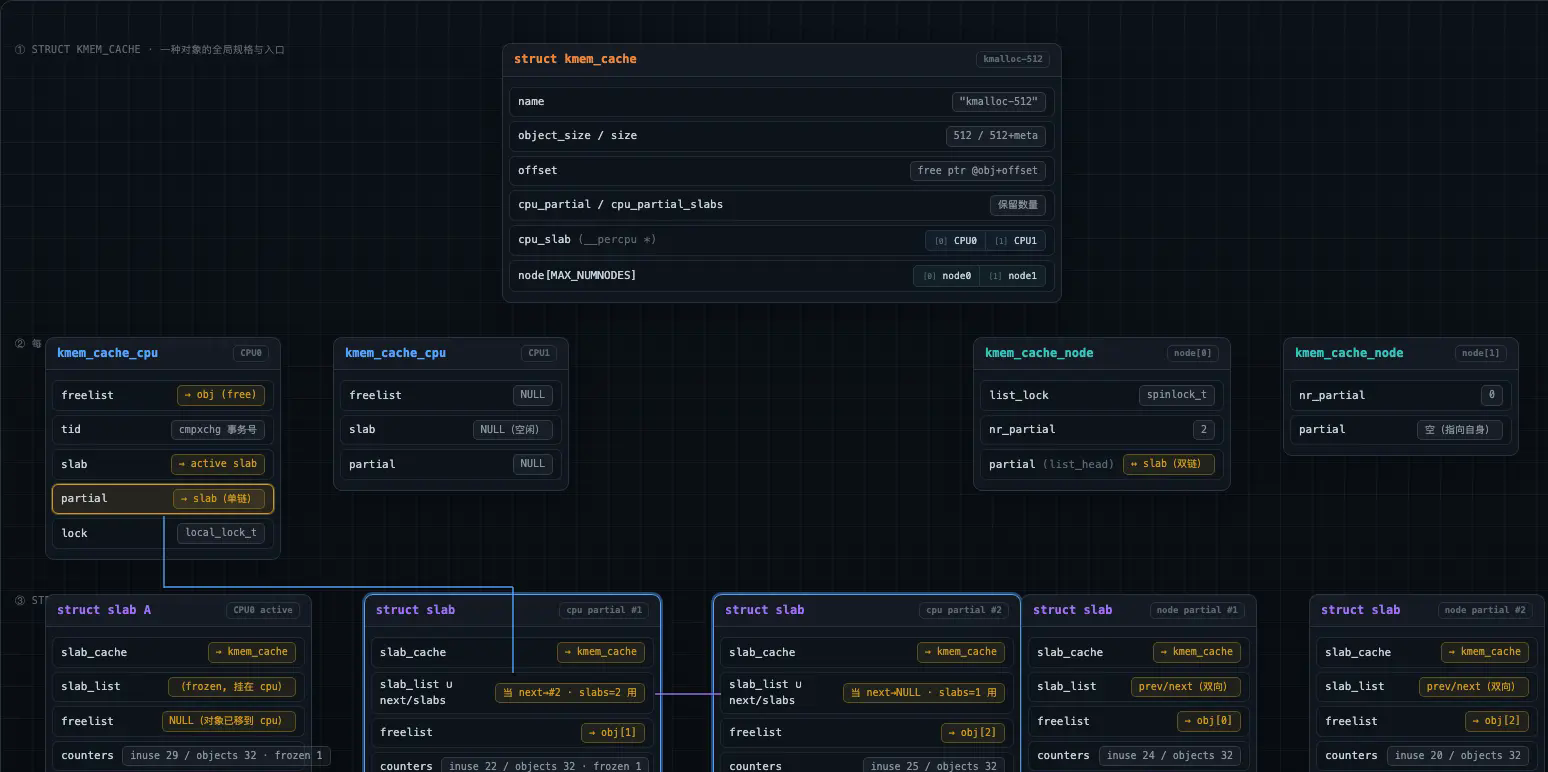Click the "→ slab (单链)" pointer badge

tap(220, 498)
